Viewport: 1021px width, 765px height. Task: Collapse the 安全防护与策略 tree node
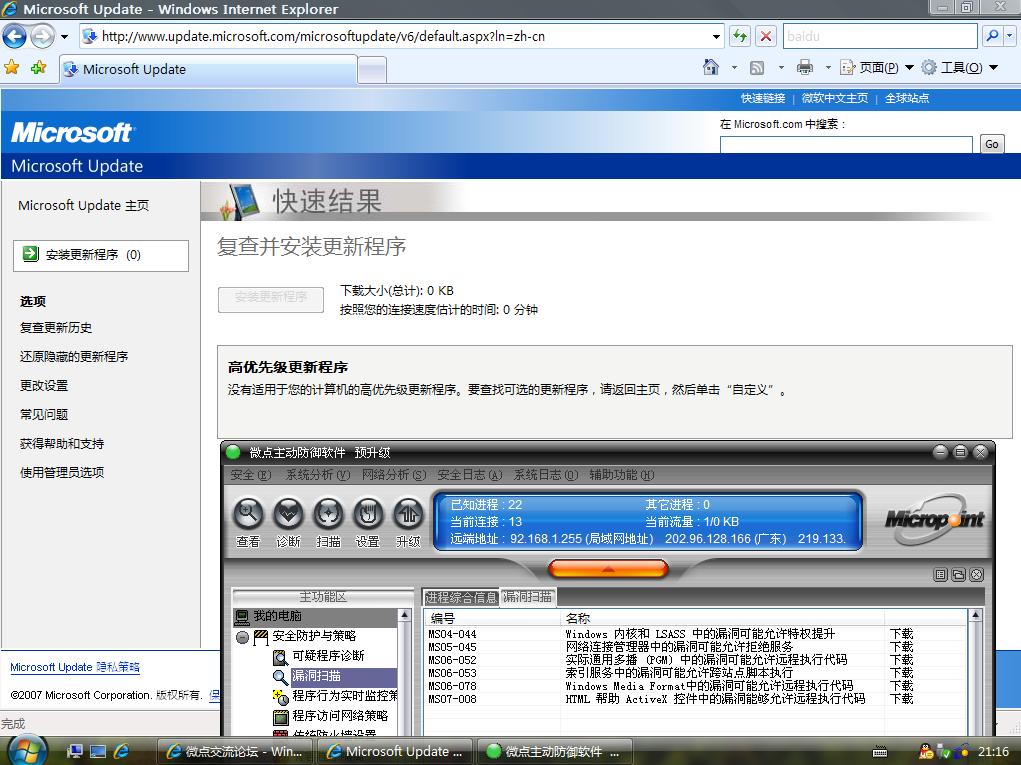coord(242,637)
